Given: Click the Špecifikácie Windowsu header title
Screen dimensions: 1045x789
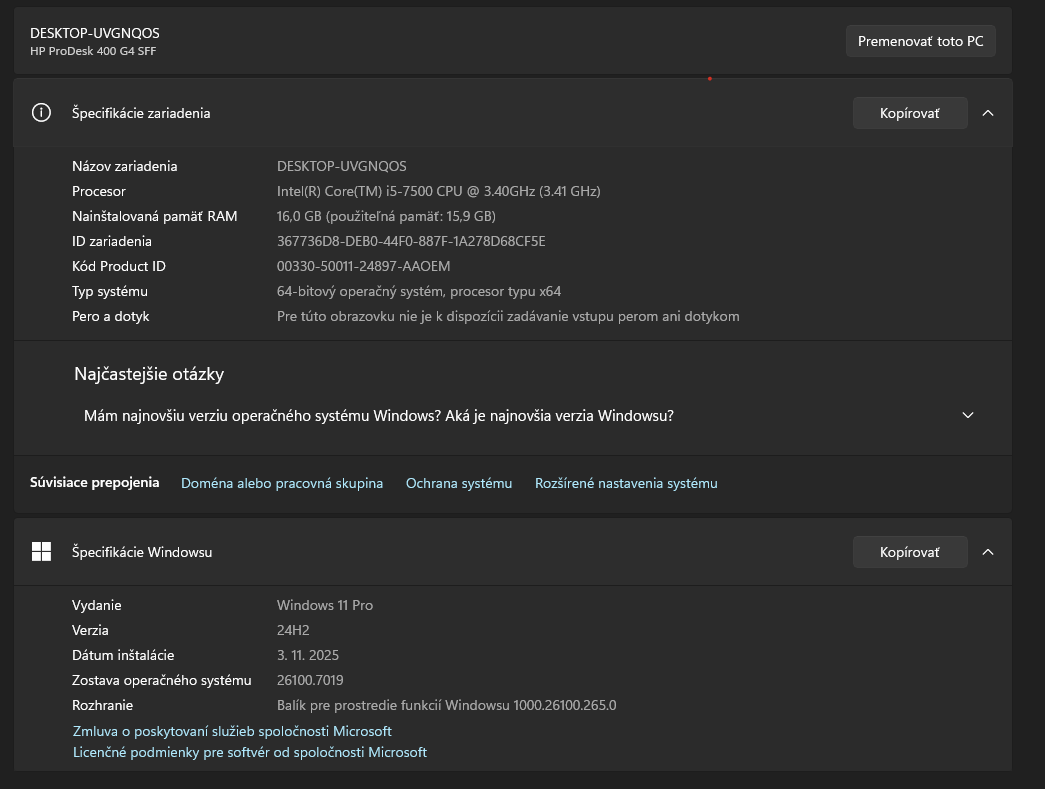Looking at the screenshot, I should point(142,552).
